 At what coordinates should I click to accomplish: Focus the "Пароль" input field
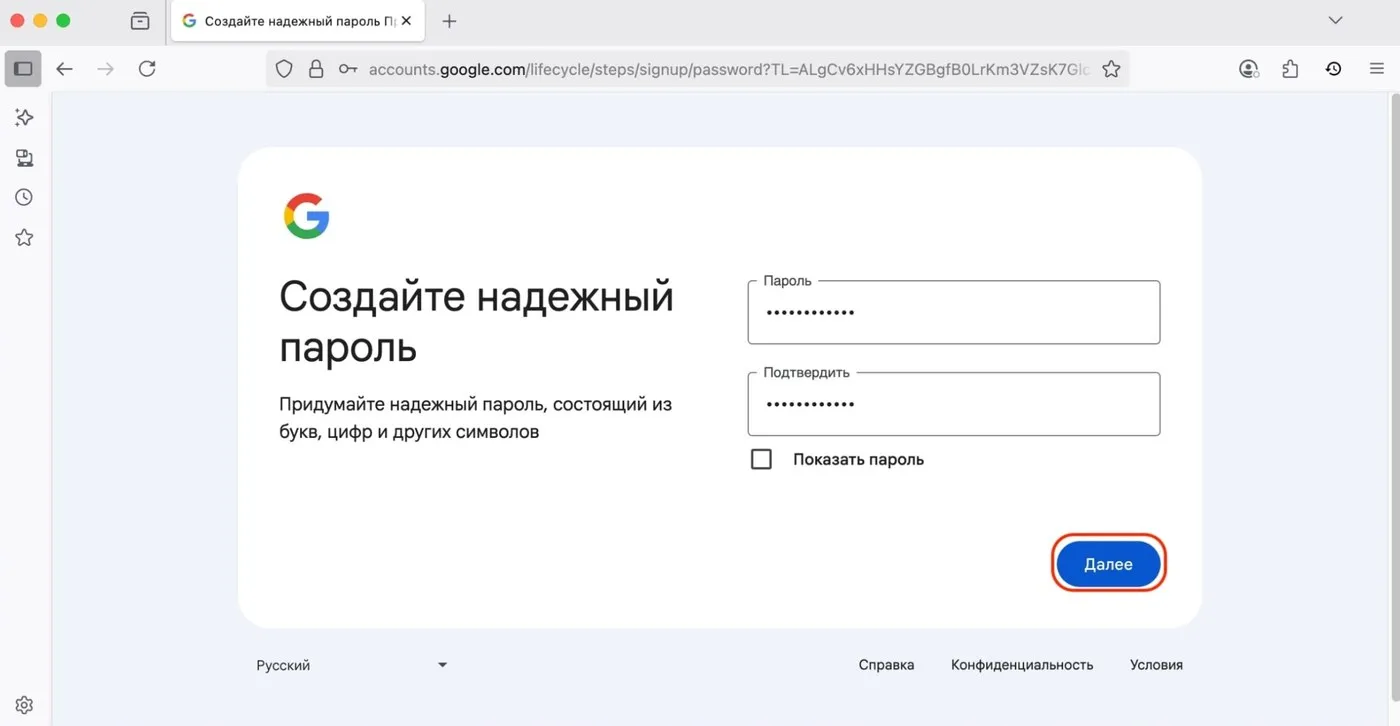pyautogui.click(x=954, y=312)
